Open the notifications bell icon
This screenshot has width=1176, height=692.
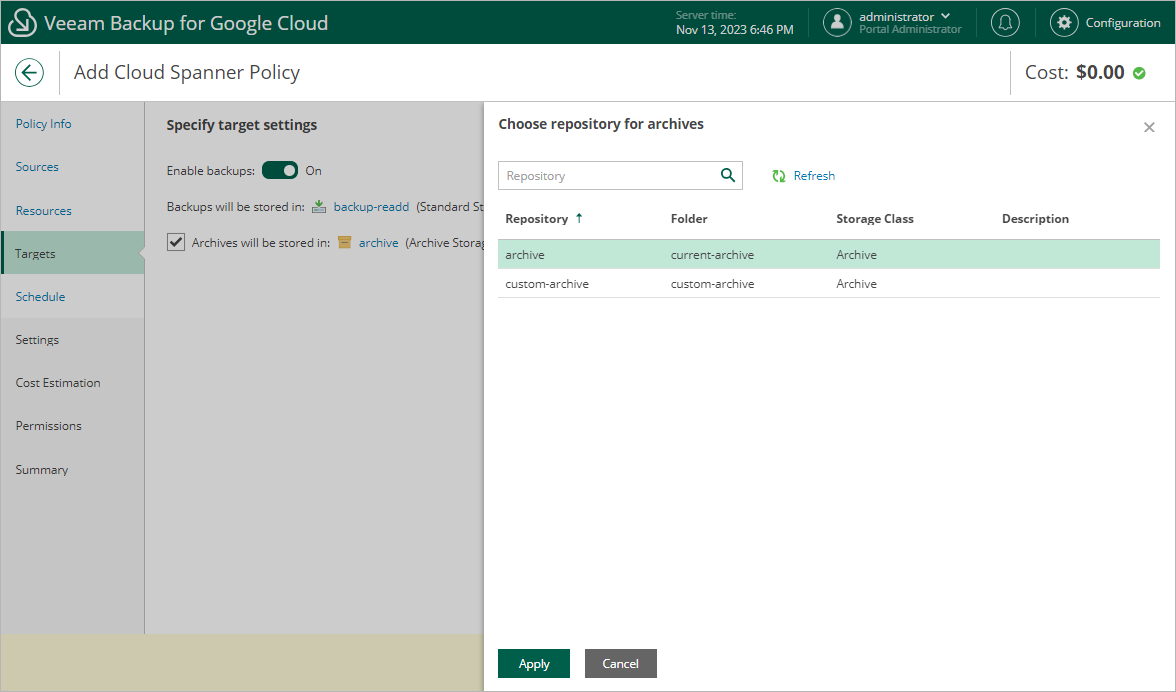click(1005, 22)
